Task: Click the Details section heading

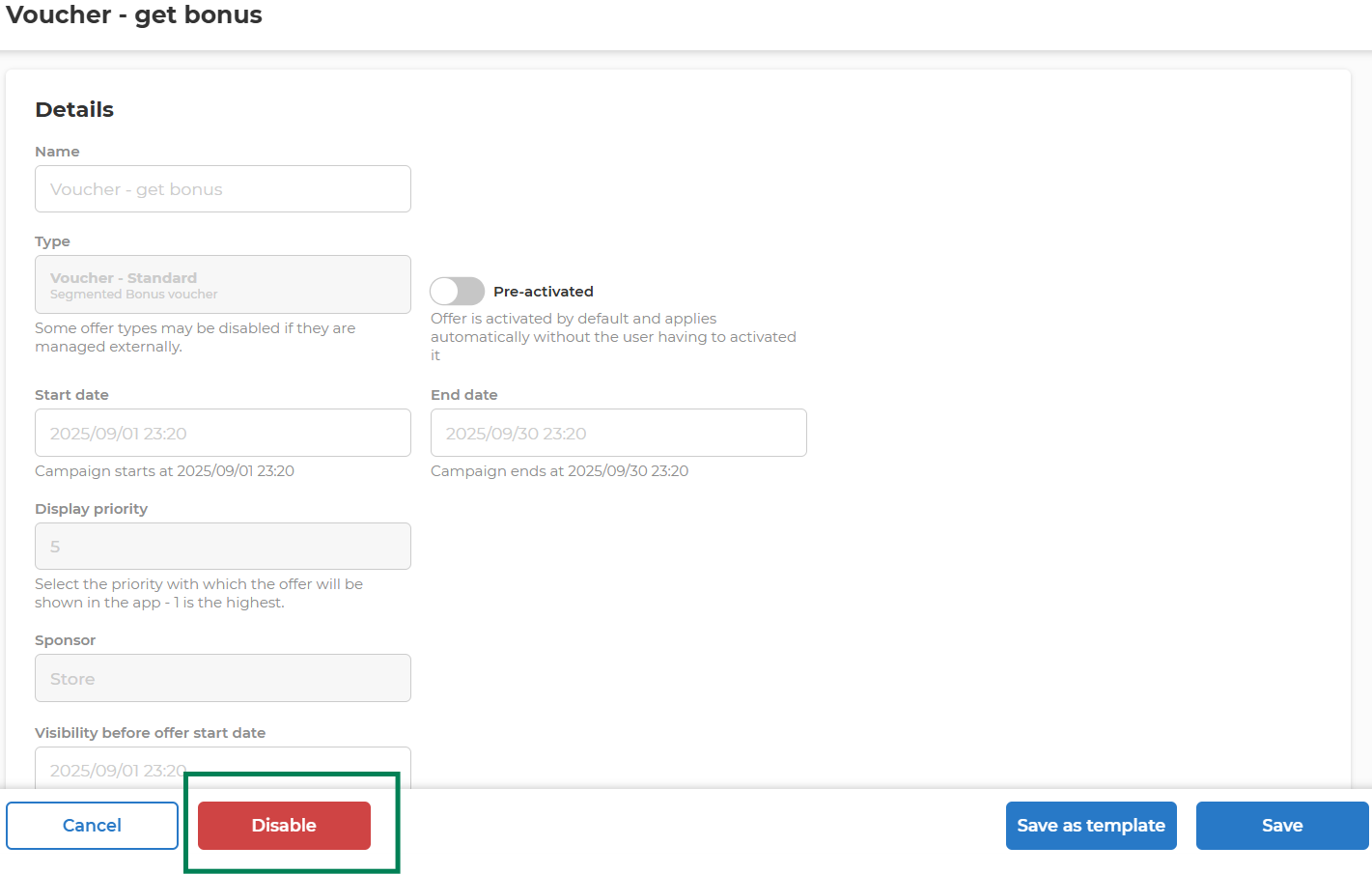Action: click(74, 110)
